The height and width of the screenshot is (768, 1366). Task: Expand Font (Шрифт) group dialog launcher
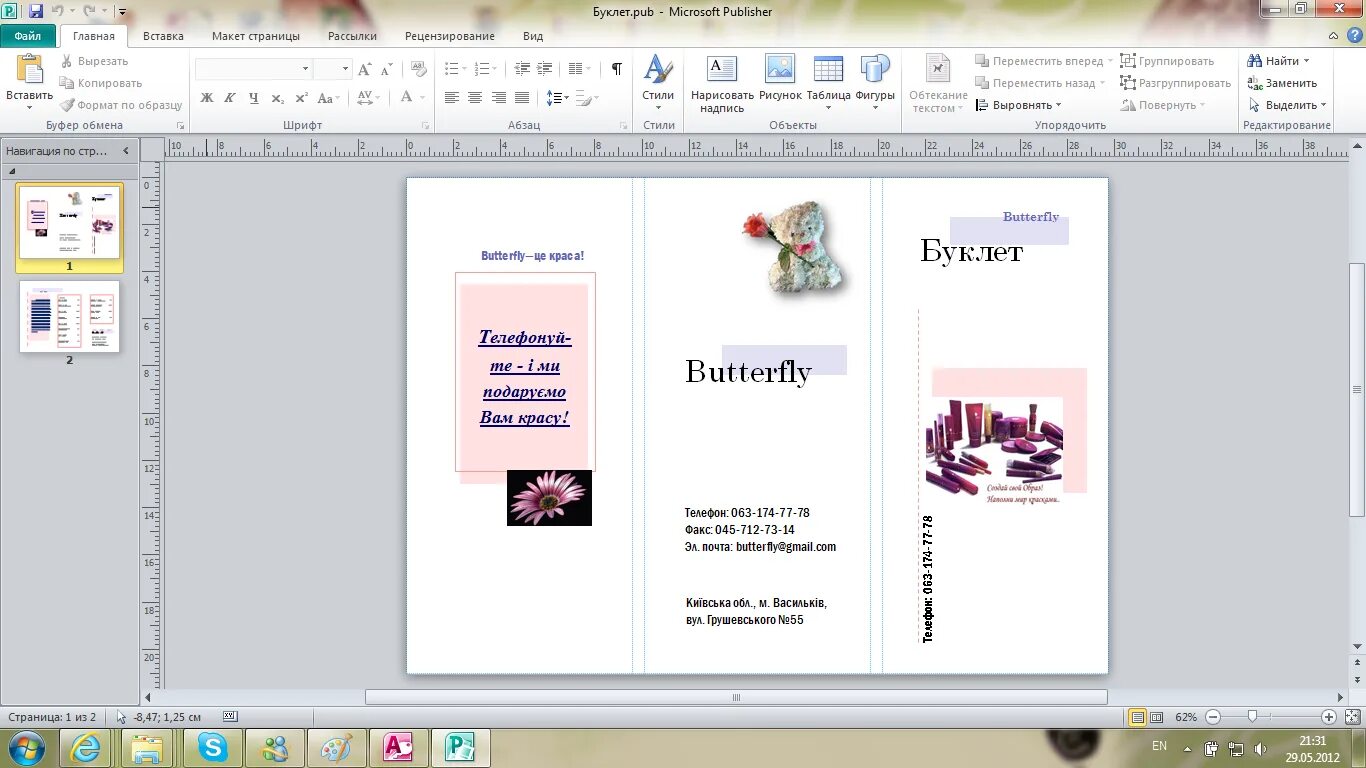426,126
